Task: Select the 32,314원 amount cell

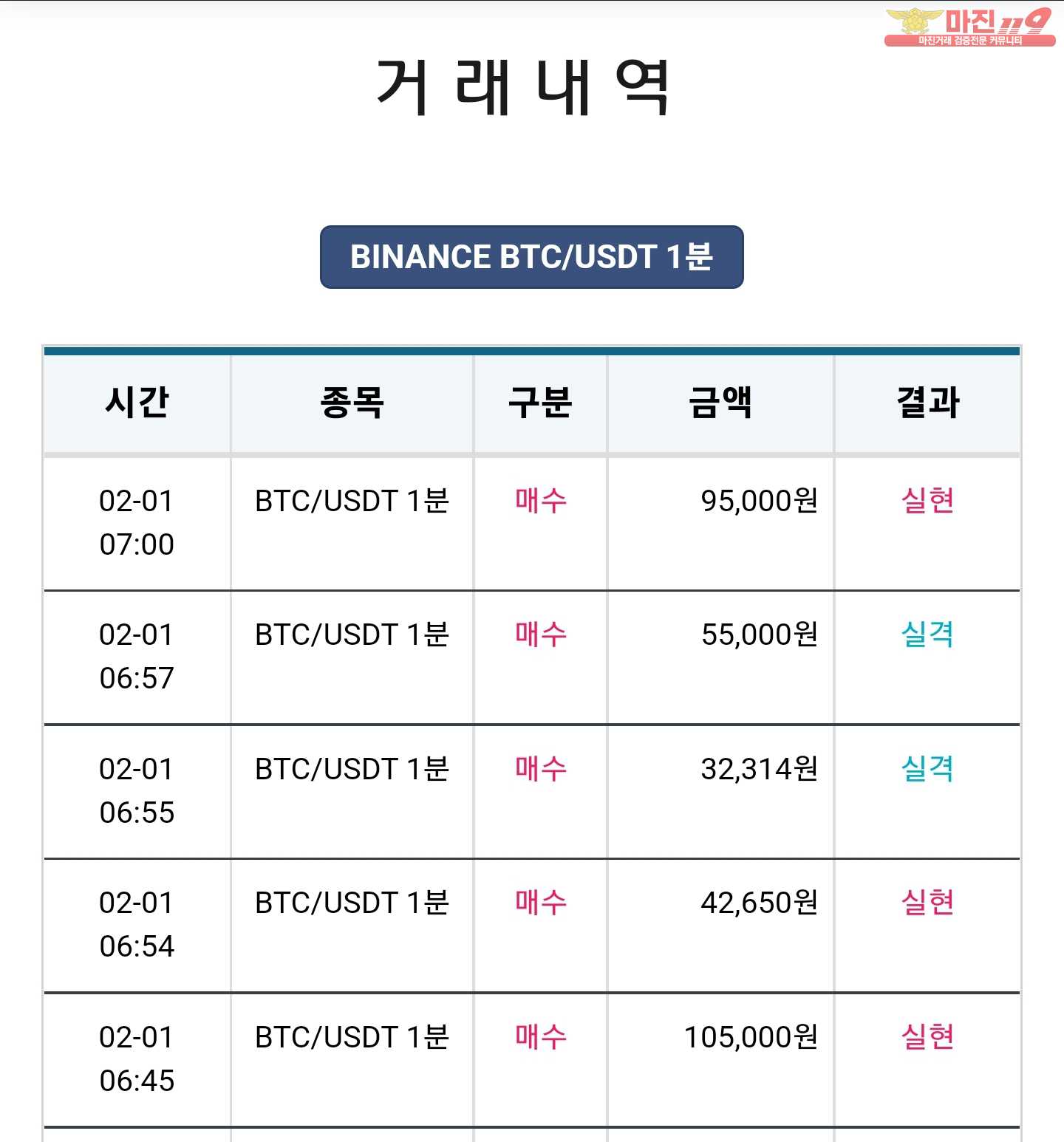Action: (x=759, y=769)
